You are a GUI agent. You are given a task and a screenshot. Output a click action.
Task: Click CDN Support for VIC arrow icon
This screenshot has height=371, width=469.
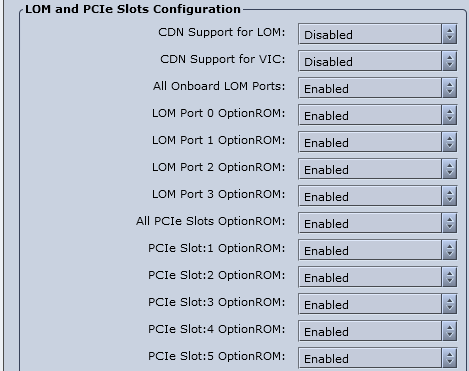click(450, 61)
